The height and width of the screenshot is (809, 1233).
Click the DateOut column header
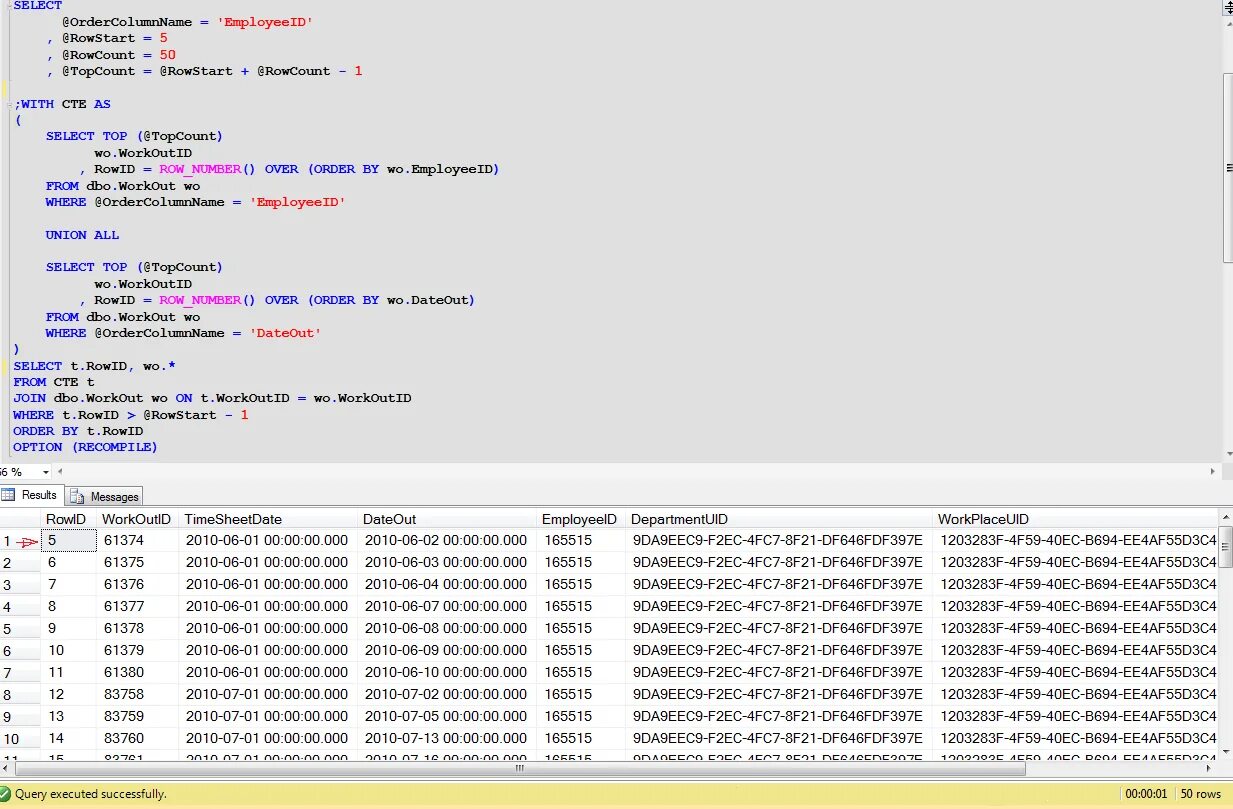coord(448,519)
